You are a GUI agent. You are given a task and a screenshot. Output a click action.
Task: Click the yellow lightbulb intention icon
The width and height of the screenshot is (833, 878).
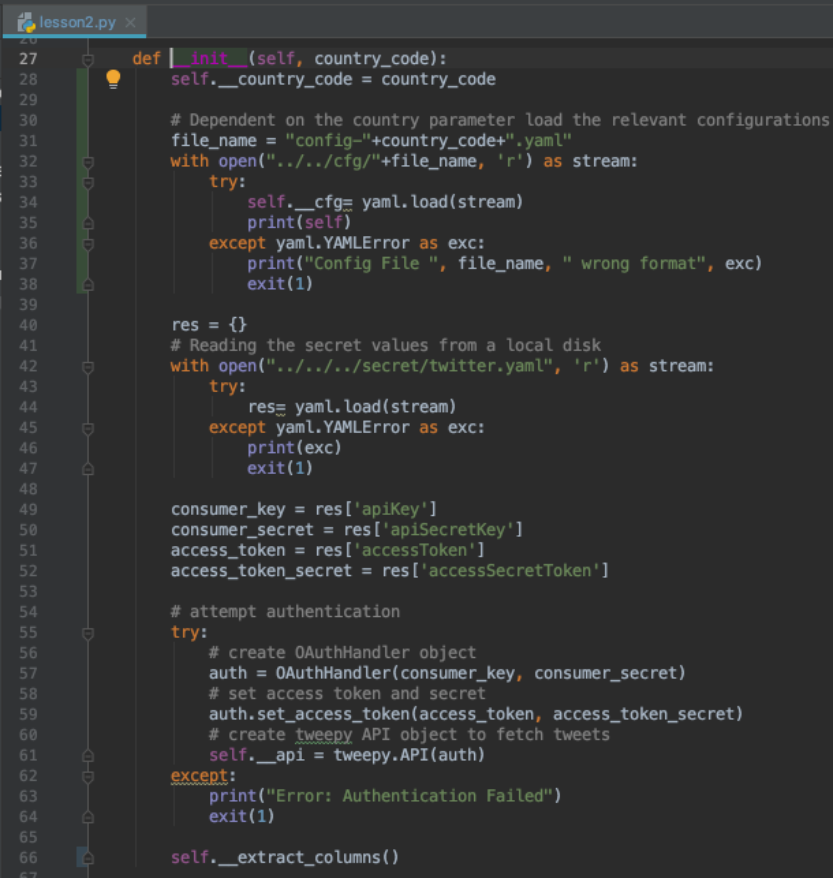[x=113, y=79]
